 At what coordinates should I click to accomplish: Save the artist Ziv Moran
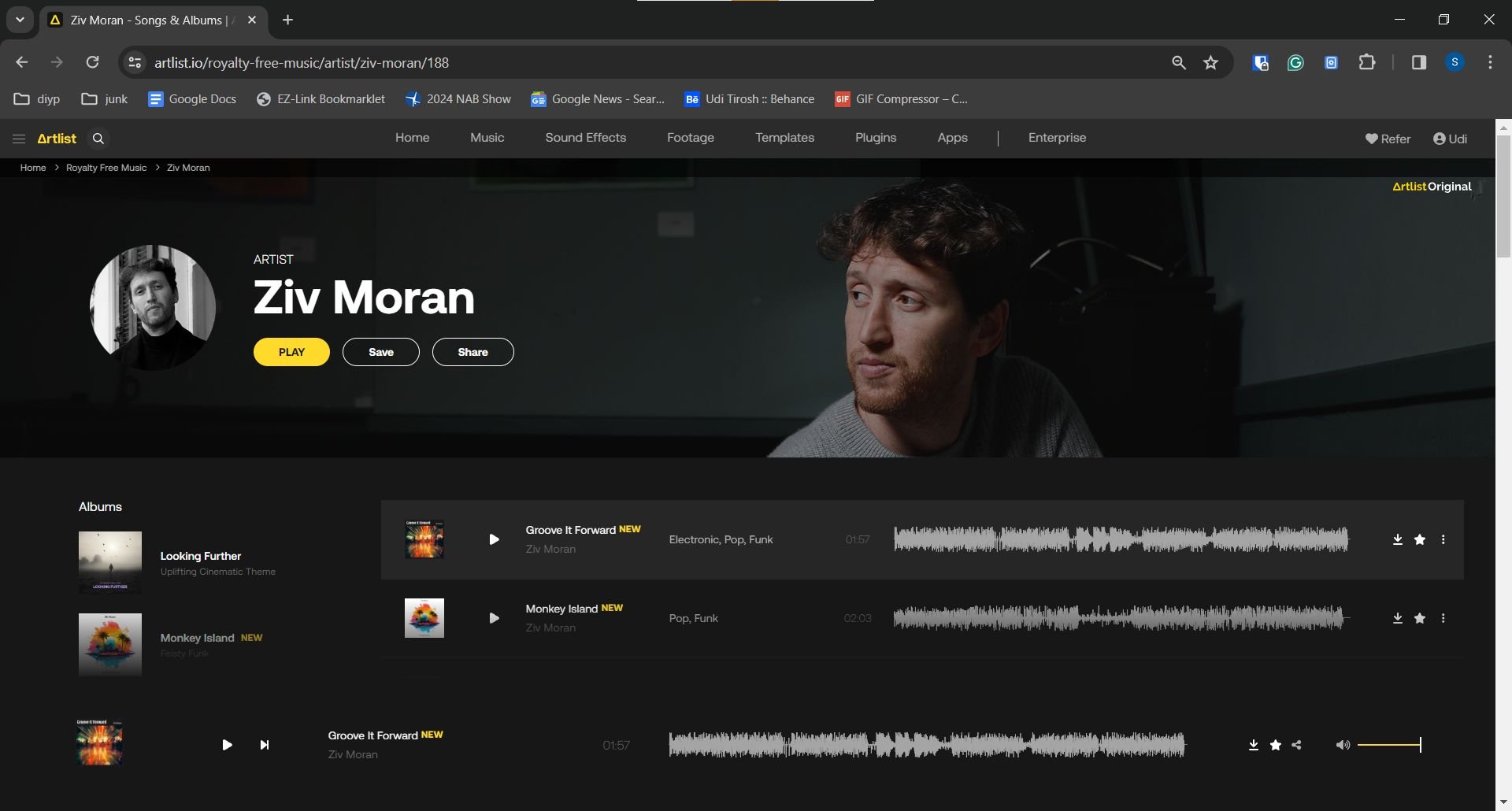coord(381,352)
